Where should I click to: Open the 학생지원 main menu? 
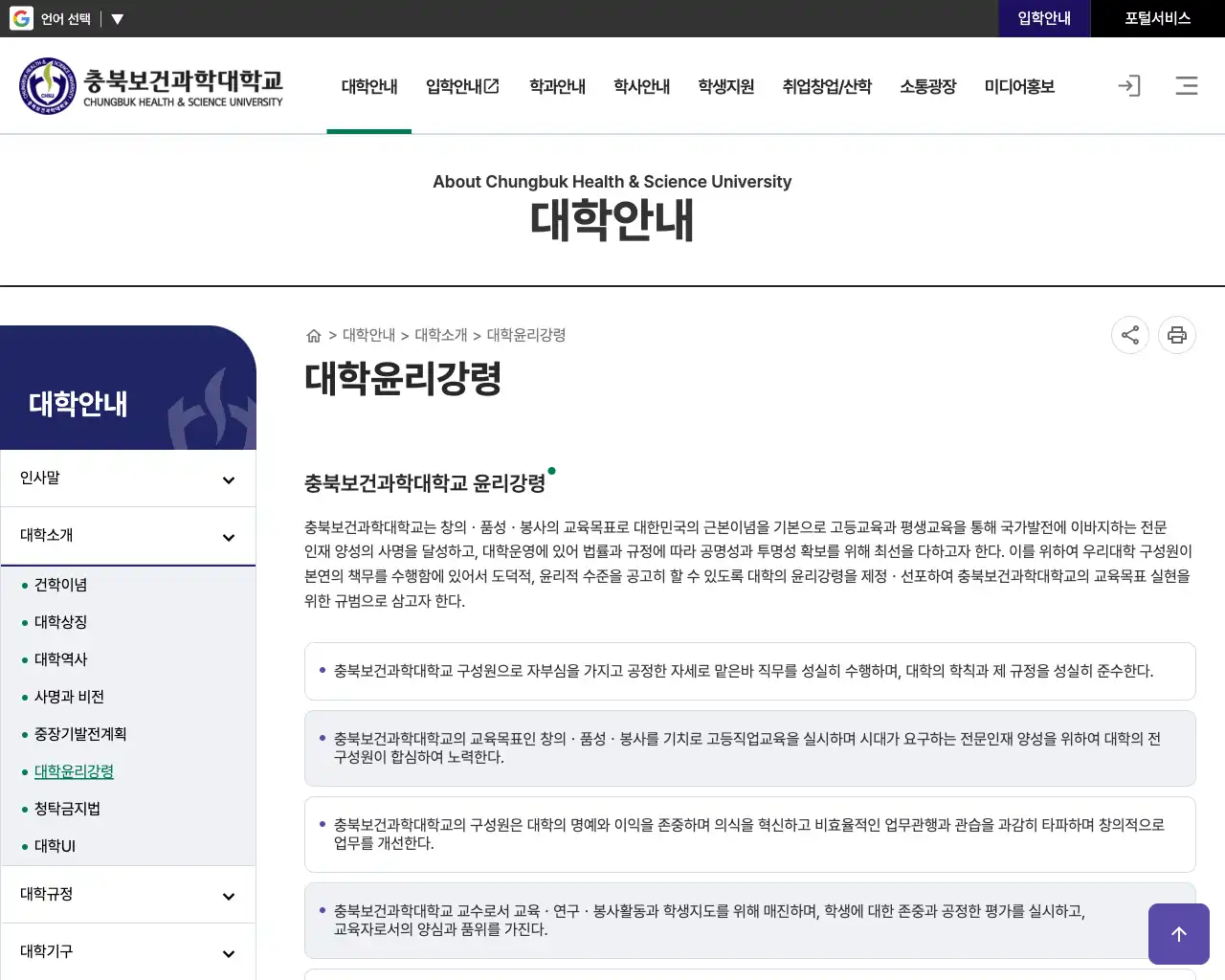[x=725, y=86]
